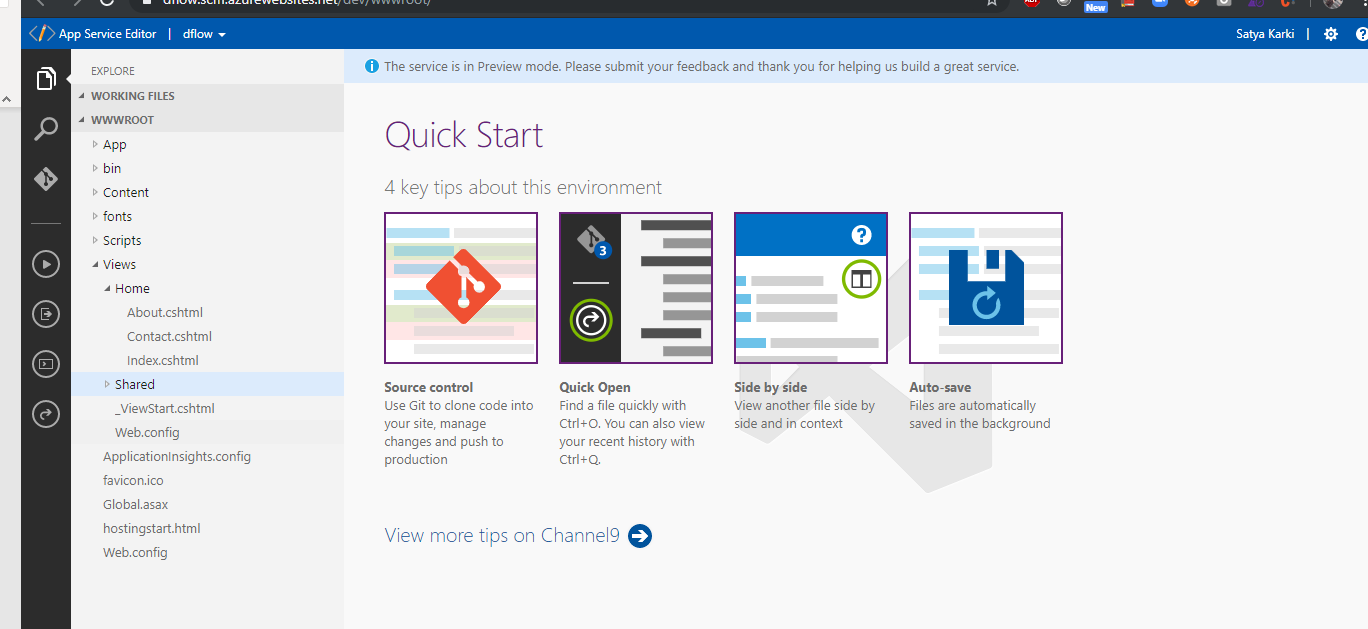This screenshot has height=629, width=1368.
Task: Open the Git source control icon
Action: [45, 179]
